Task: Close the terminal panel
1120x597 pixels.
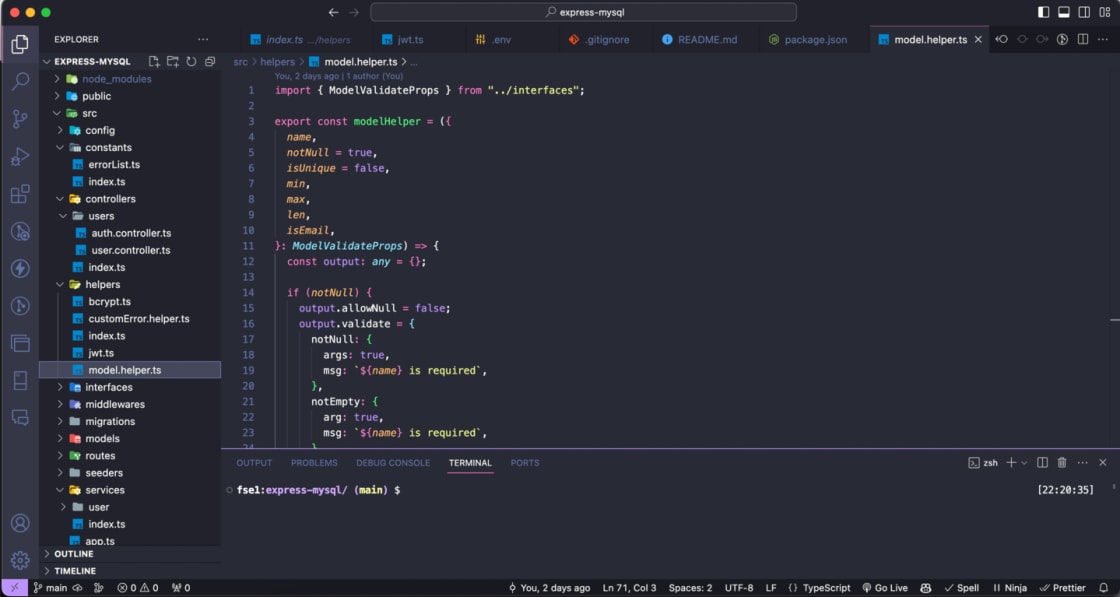Action: pos(1103,463)
